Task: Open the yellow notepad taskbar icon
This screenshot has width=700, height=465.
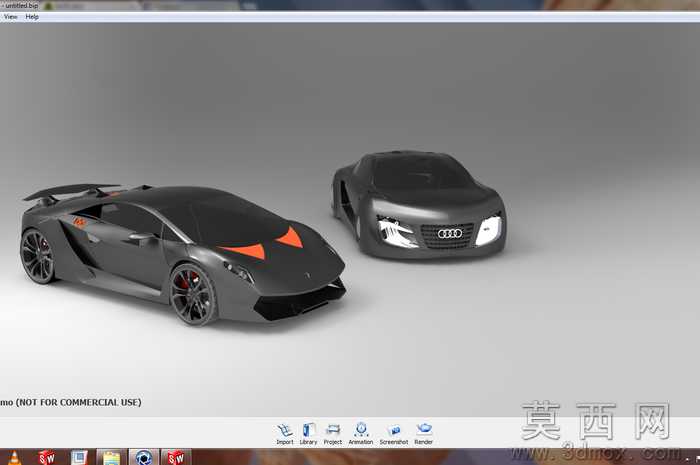Action: pos(111,457)
